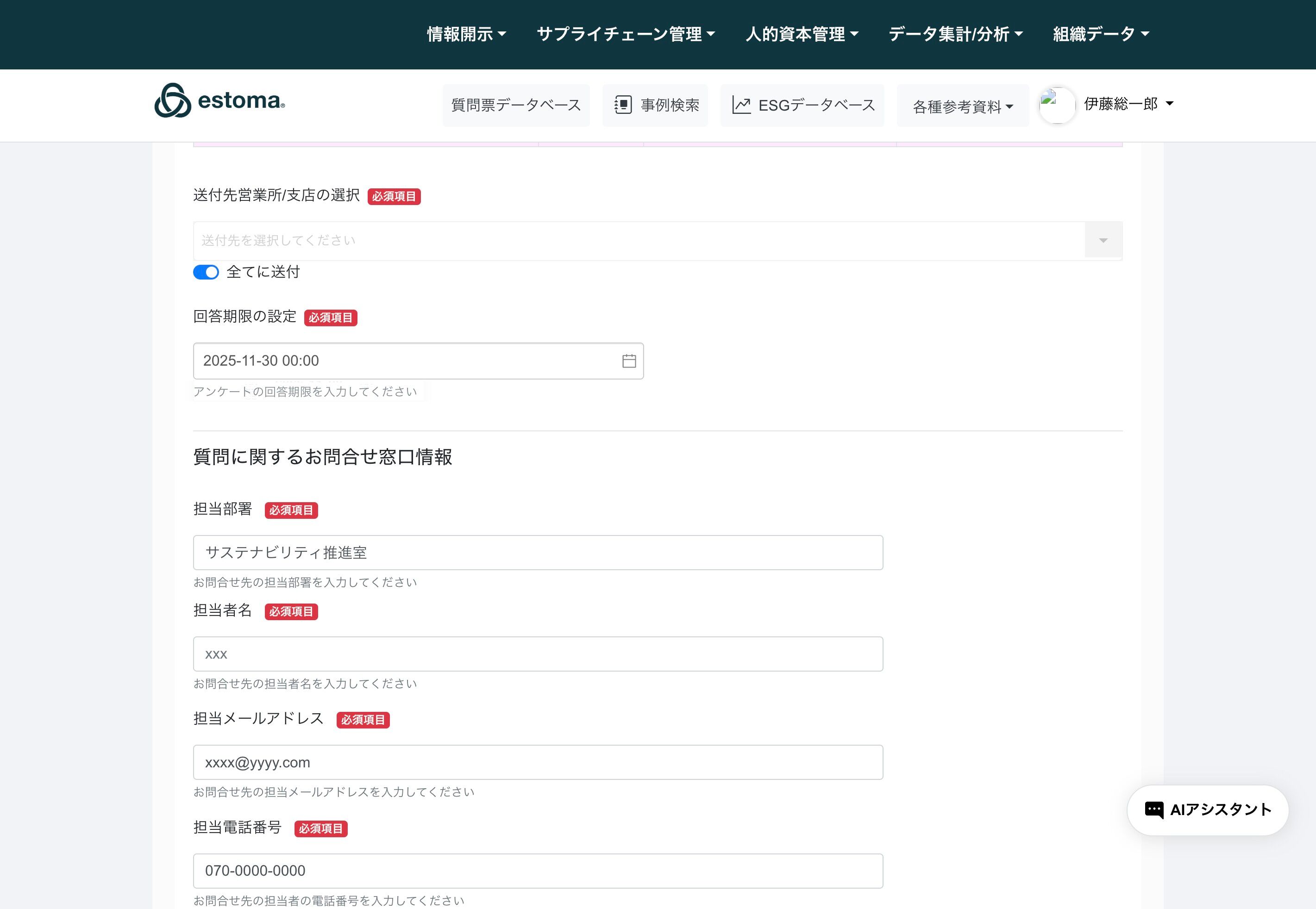
Task: Open the 情報開示 menu
Action: 466,34
